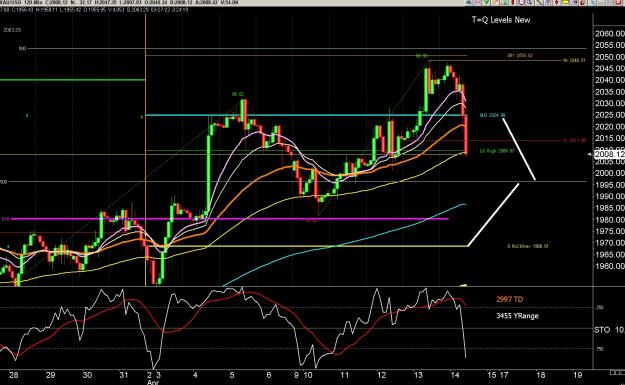This screenshot has width=625, height=385.
Task: Click the '0 RollOver 1968.61' level label
Action: coord(528,246)
